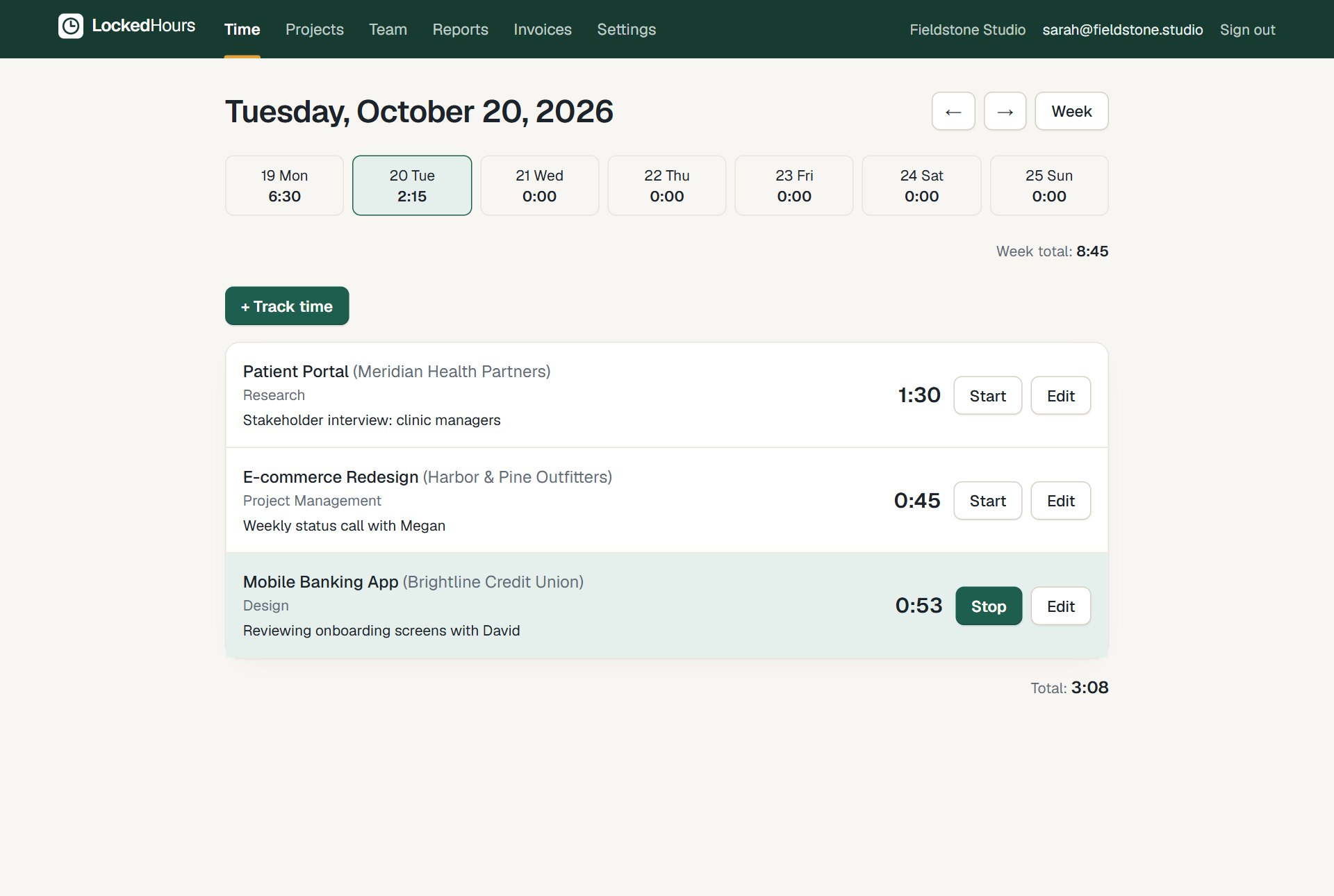This screenshot has height=896, width=1334.
Task: Click the running 0:53 timer value
Action: pyautogui.click(x=919, y=606)
